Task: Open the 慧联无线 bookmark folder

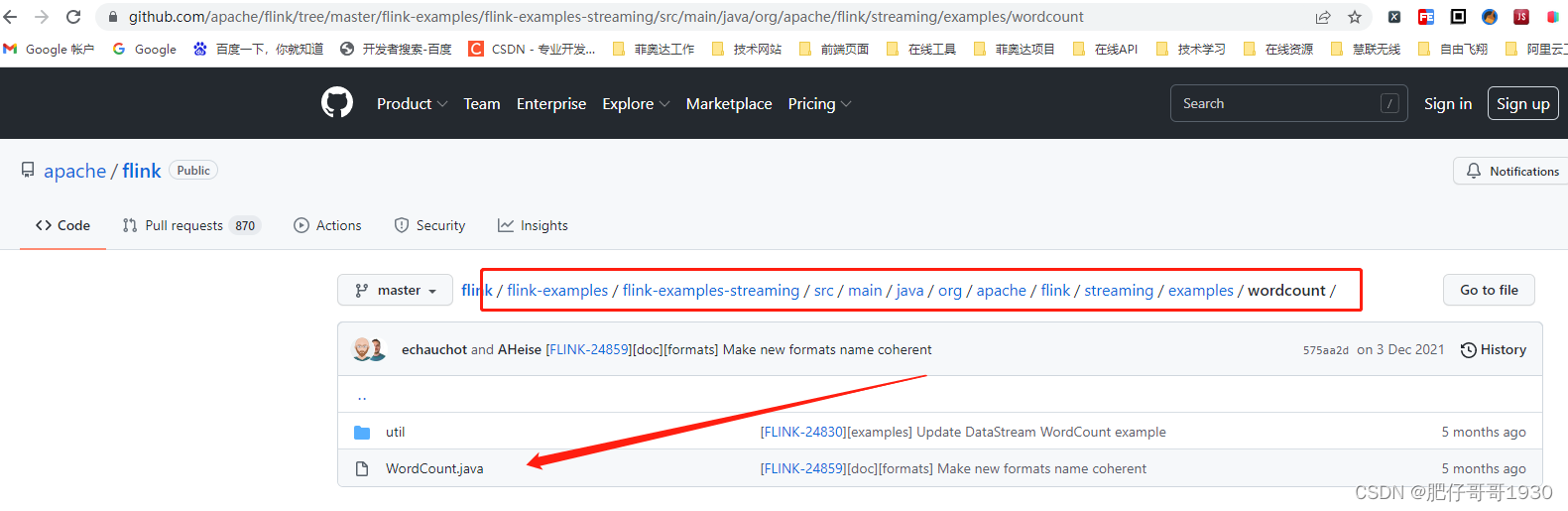Action: [x=1366, y=49]
